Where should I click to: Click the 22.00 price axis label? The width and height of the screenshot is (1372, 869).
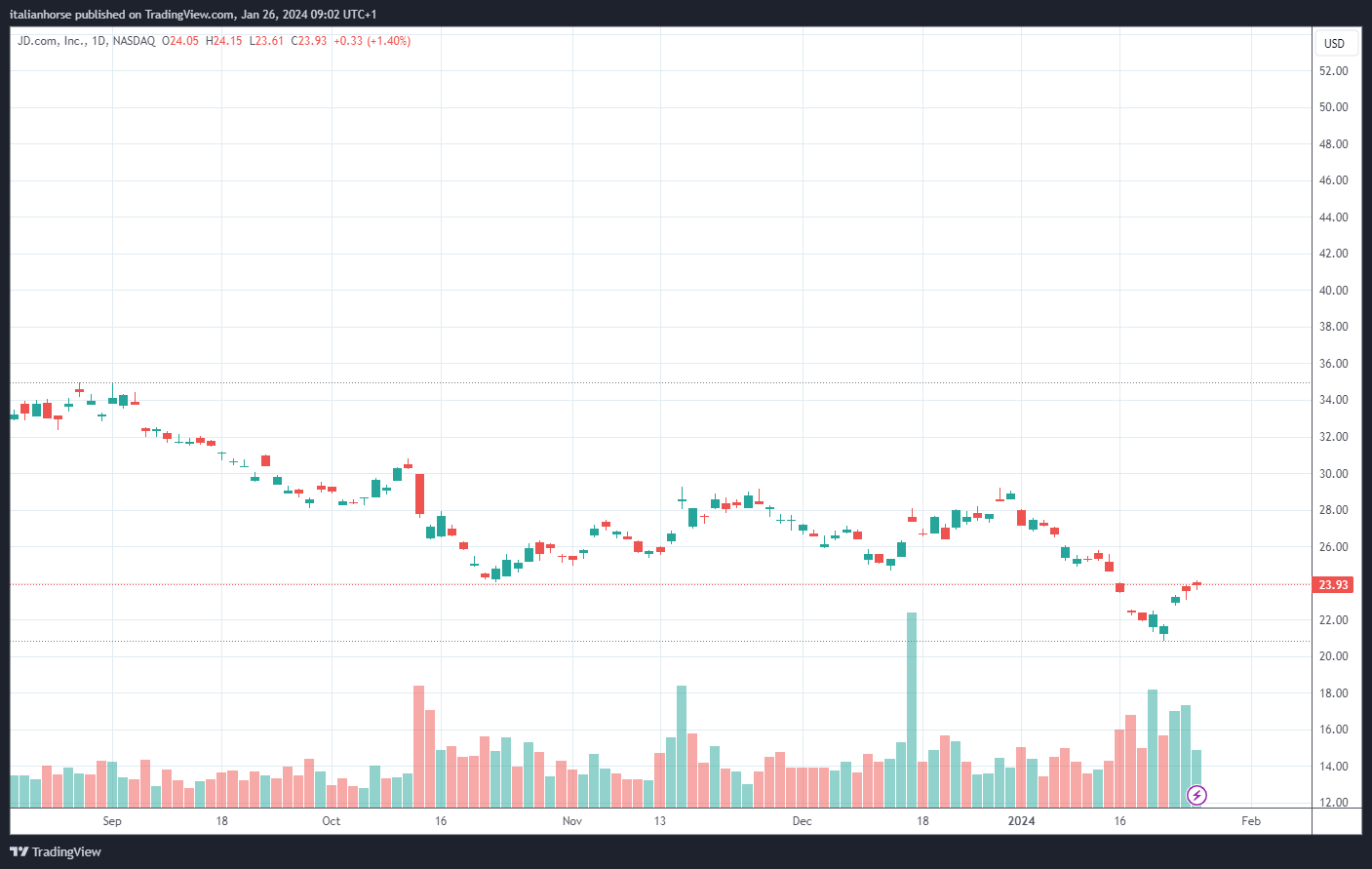tap(1333, 620)
